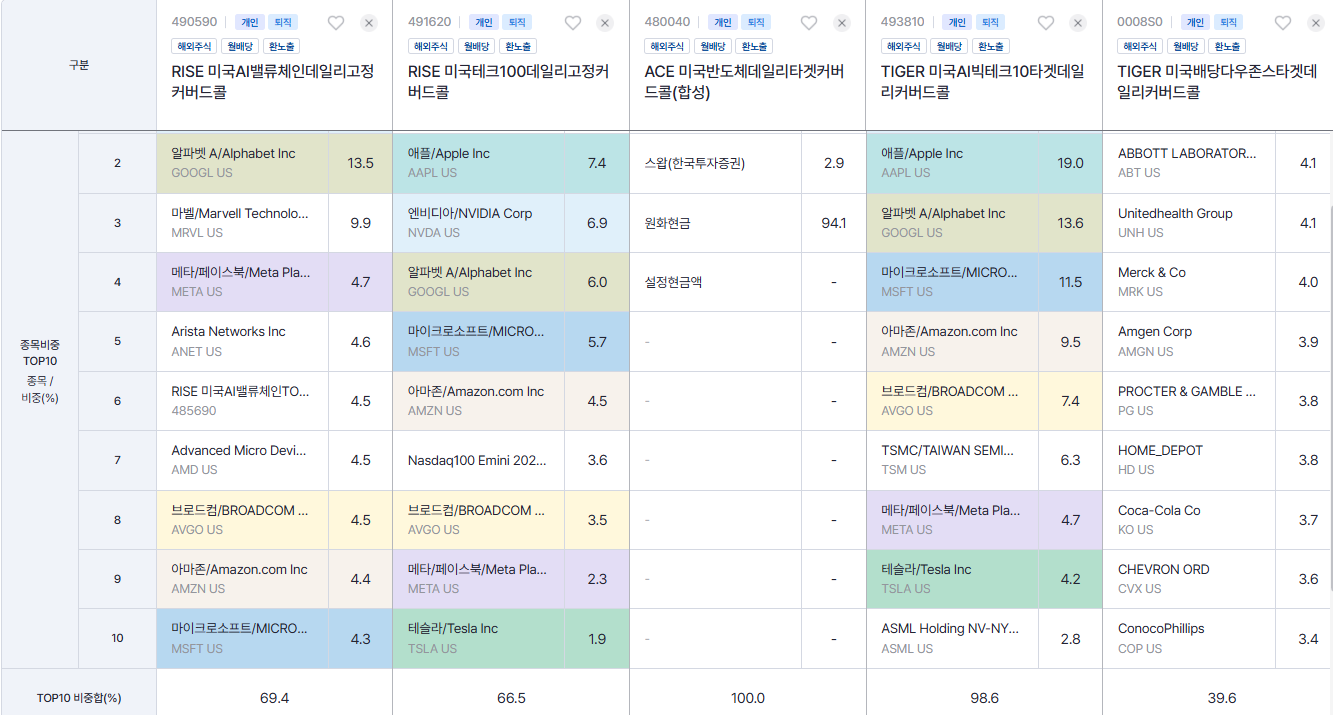Select CHEVRON ORD CVX US cell

coord(1189,579)
